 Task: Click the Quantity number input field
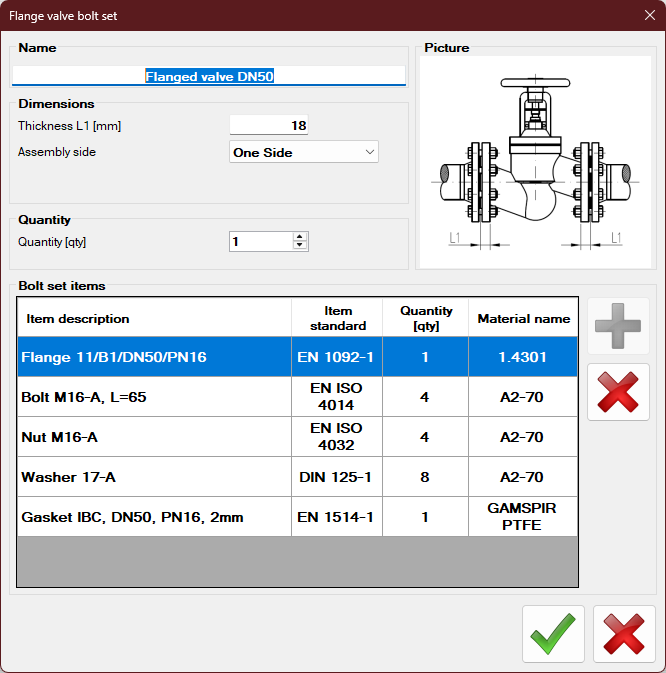coord(260,241)
